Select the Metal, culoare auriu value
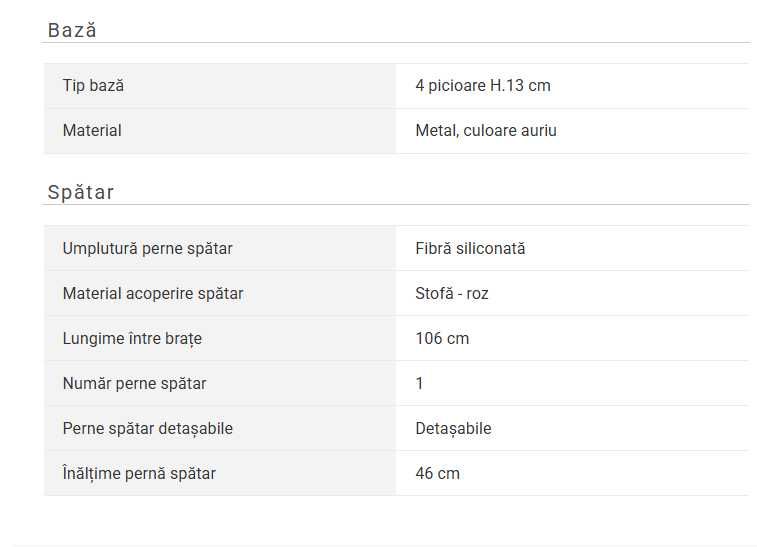Screen dimensions: 757x547 [x=486, y=131]
